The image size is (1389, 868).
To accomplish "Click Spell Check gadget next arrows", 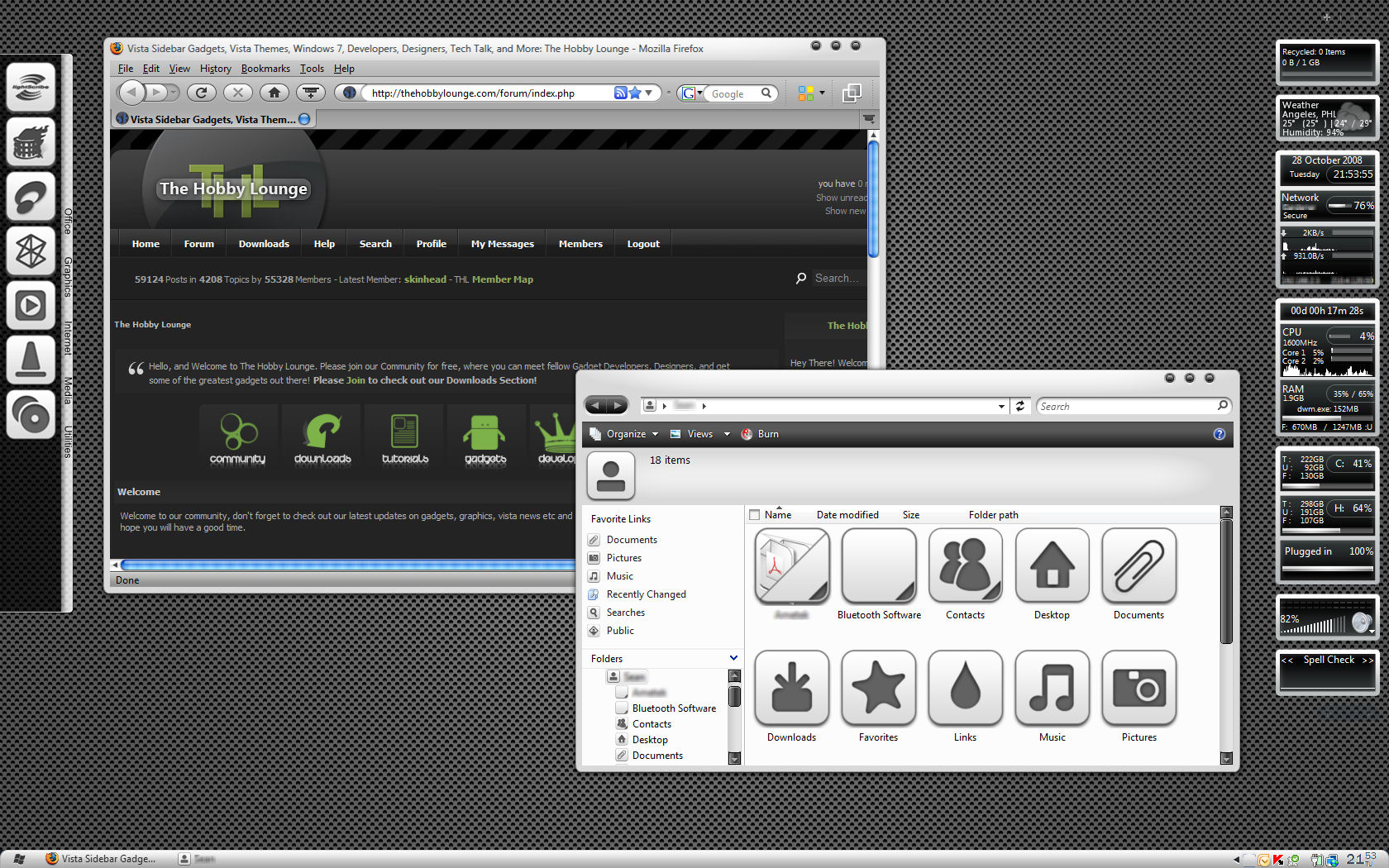I will click(1368, 660).
